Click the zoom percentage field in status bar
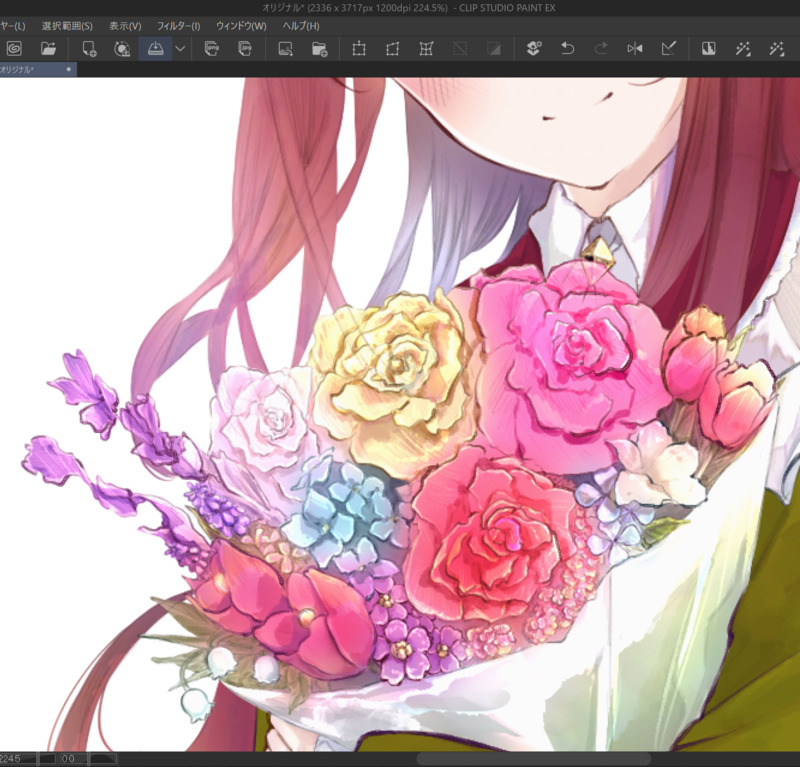 18,759
